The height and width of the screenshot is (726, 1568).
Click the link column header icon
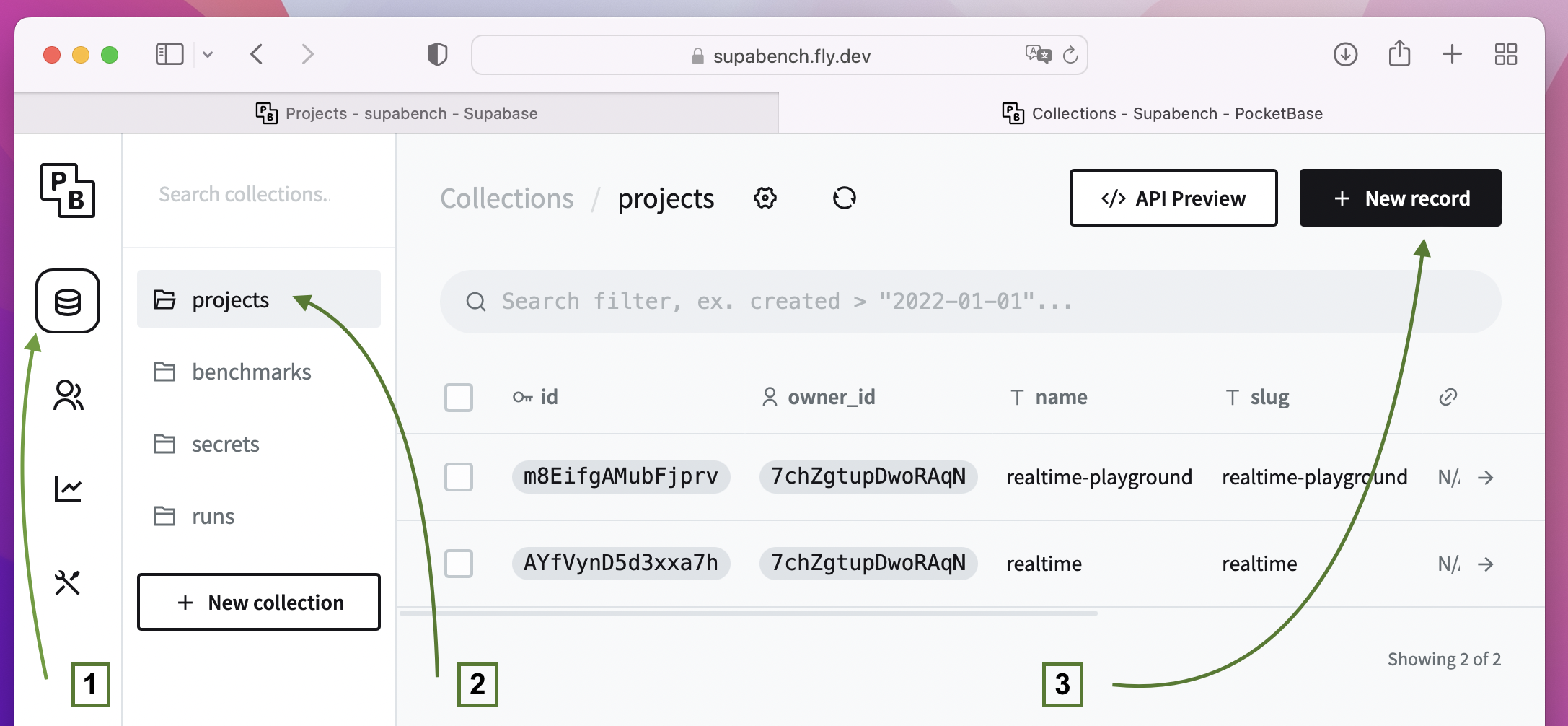tap(1448, 397)
